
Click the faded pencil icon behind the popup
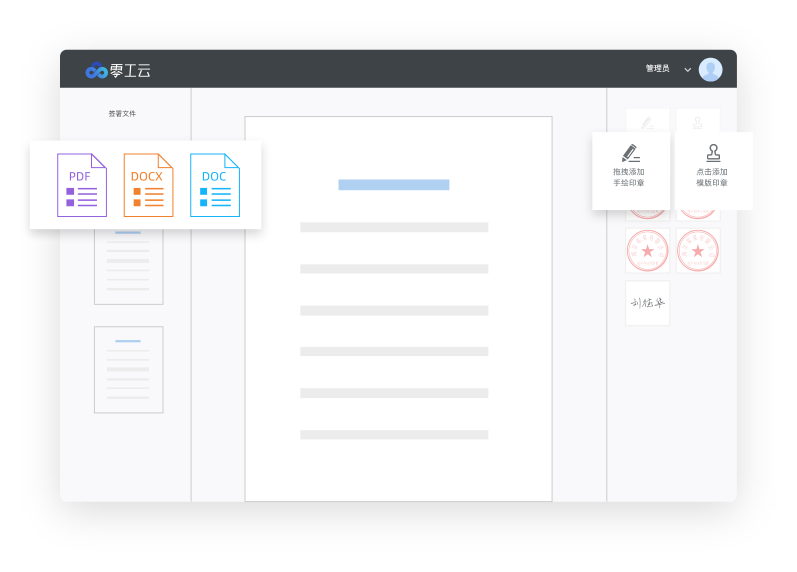pyautogui.click(x=647, y=121)
